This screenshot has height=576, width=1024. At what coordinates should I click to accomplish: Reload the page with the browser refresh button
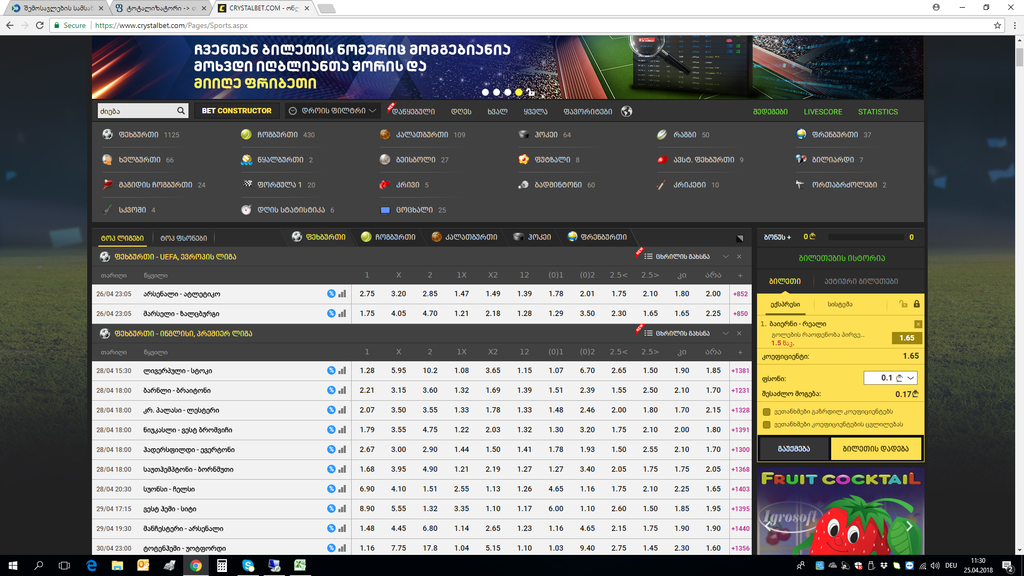(39, 25)
